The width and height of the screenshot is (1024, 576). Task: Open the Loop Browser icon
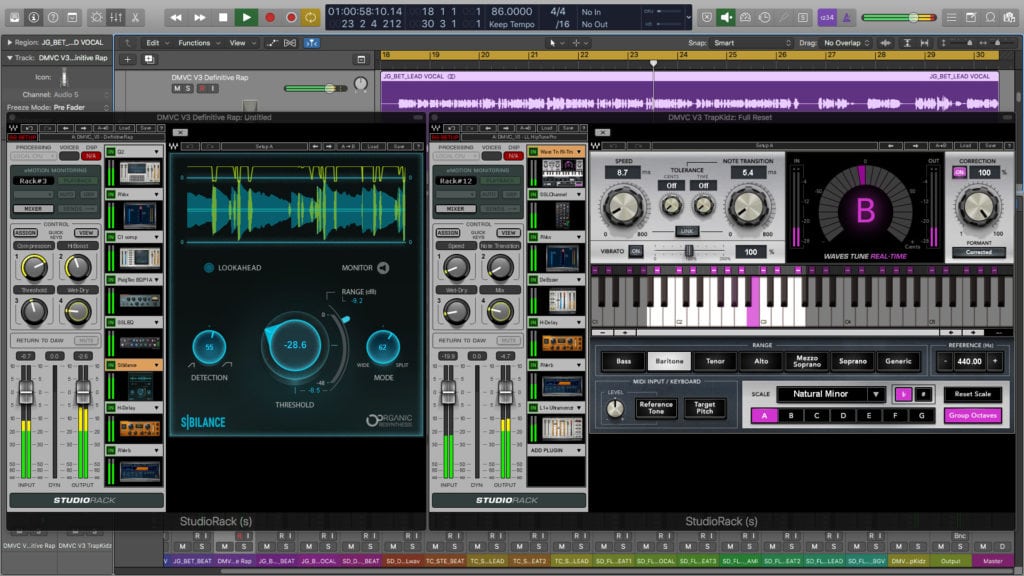(x=991, y=18)
